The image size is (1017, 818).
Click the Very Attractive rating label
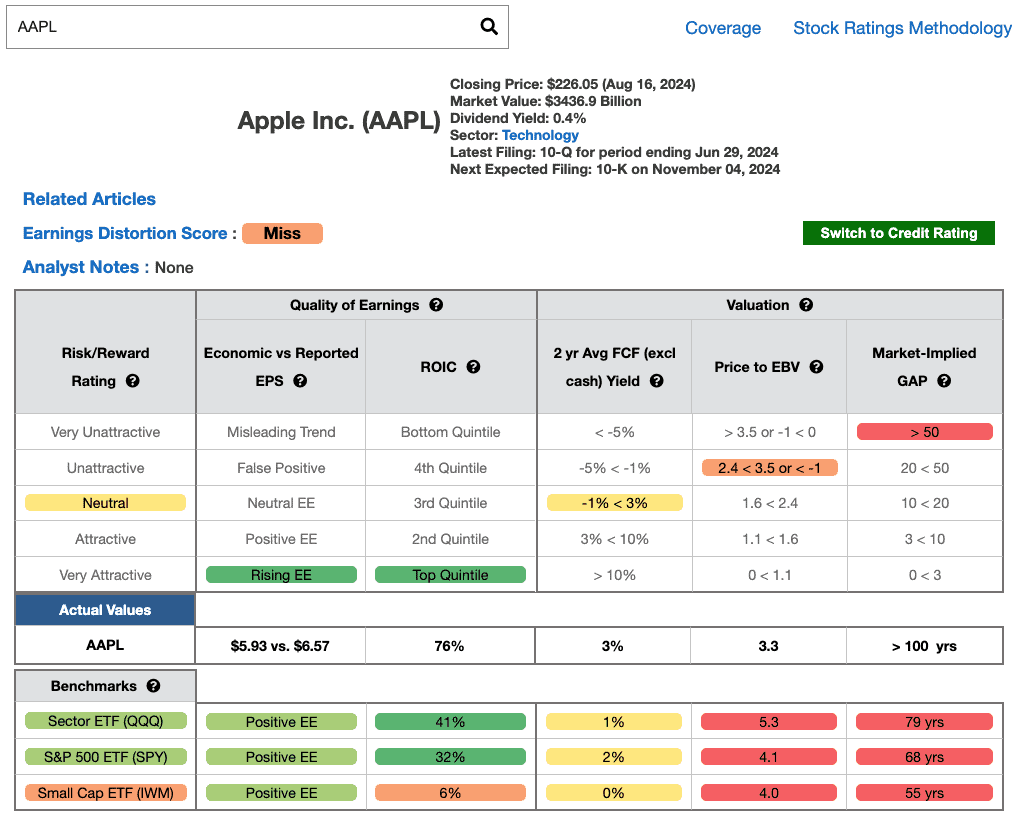105,575
